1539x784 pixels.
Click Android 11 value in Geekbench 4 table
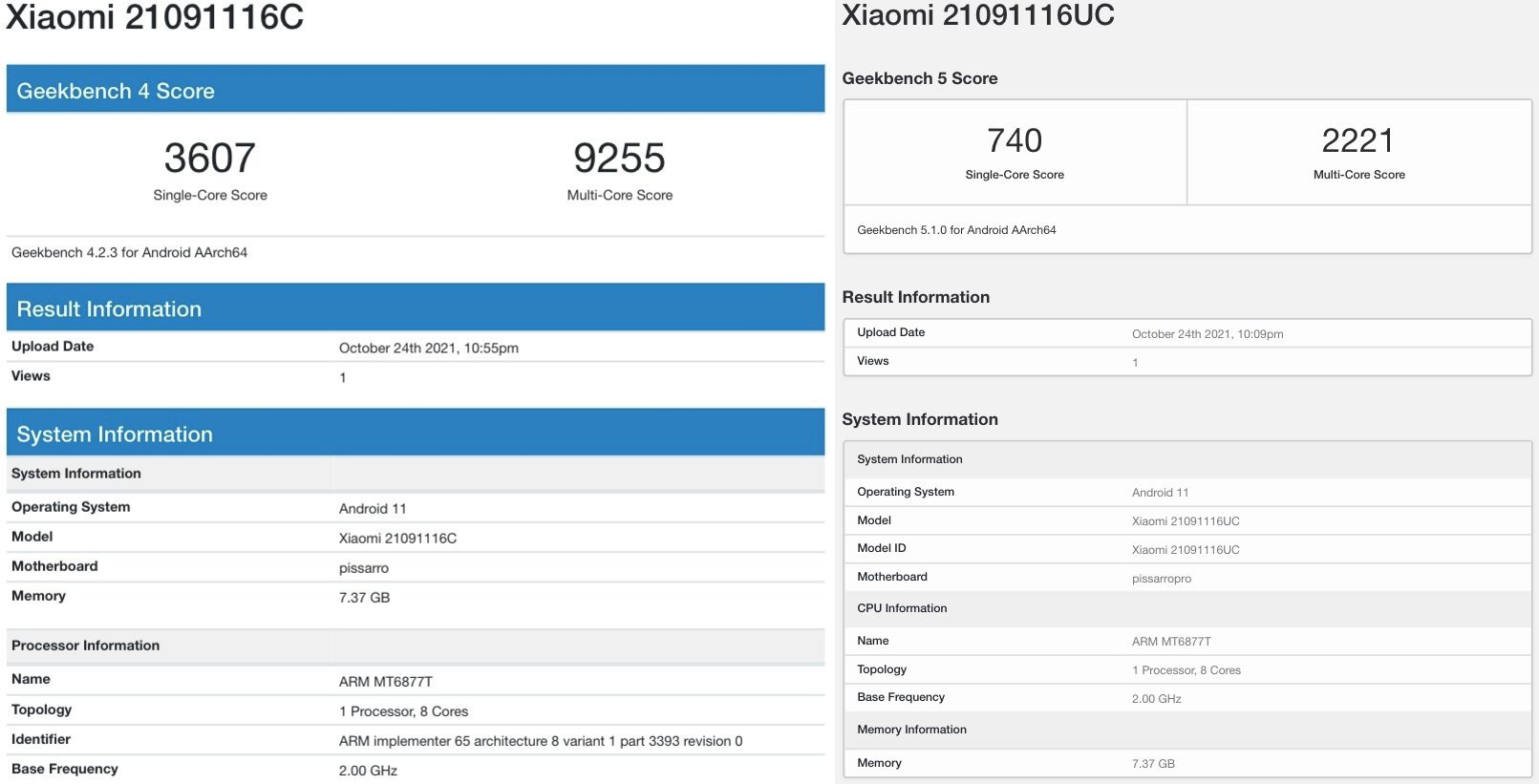pos(373,508)
